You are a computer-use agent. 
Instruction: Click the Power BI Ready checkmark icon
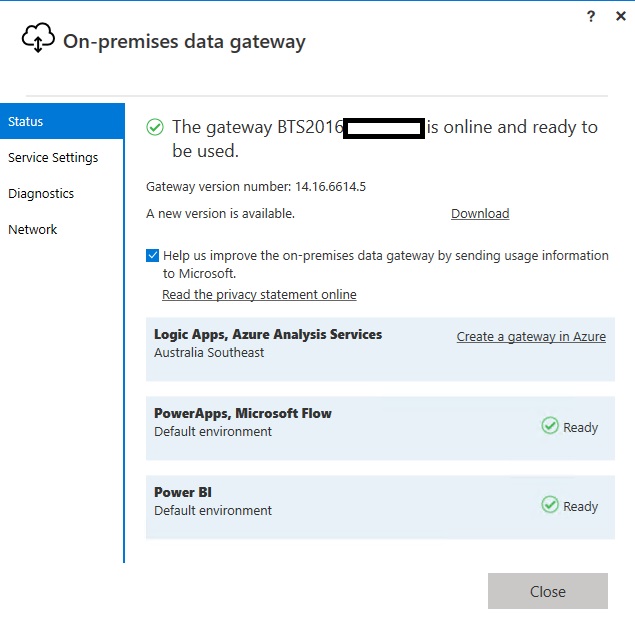tap(550, 505)
